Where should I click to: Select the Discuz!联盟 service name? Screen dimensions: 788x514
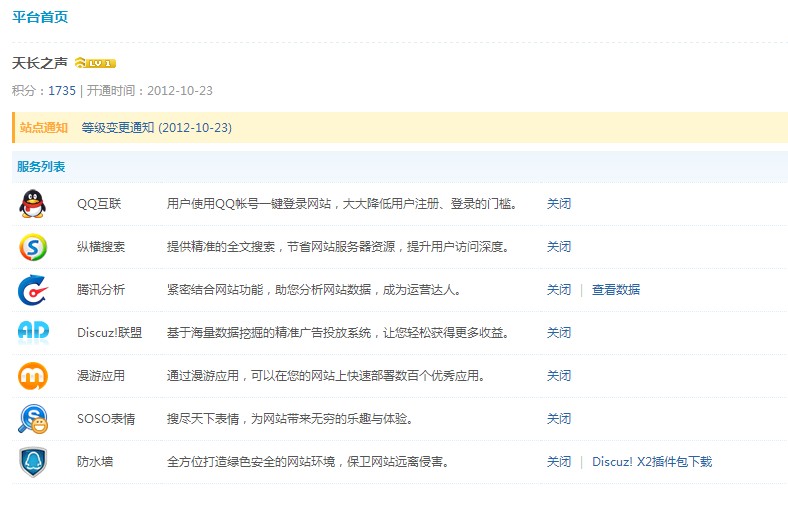(110, 333)
